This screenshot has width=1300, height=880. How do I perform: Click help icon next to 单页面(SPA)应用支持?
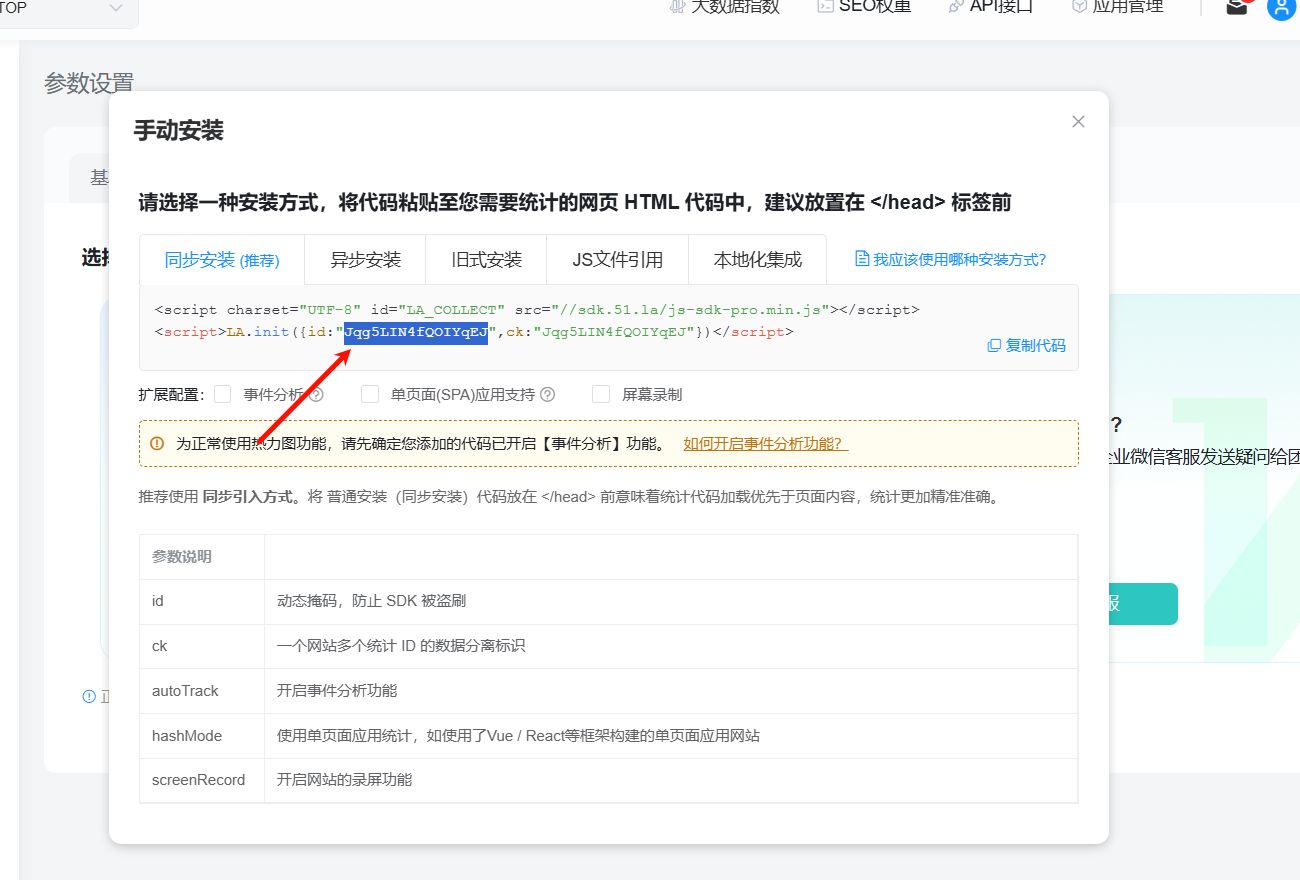547,395
